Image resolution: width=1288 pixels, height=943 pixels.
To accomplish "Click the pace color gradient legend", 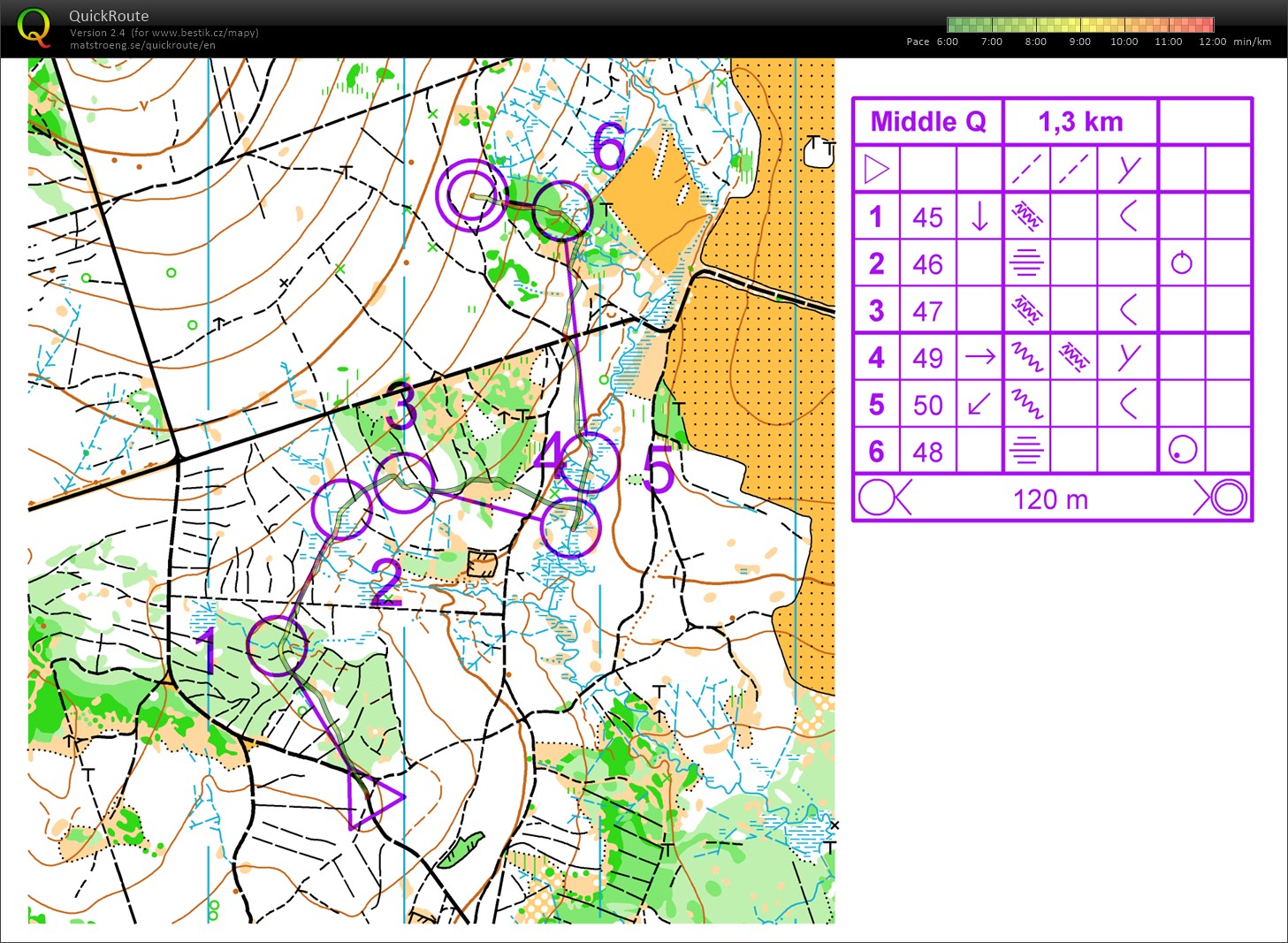I will click(x=1079, y=25).
